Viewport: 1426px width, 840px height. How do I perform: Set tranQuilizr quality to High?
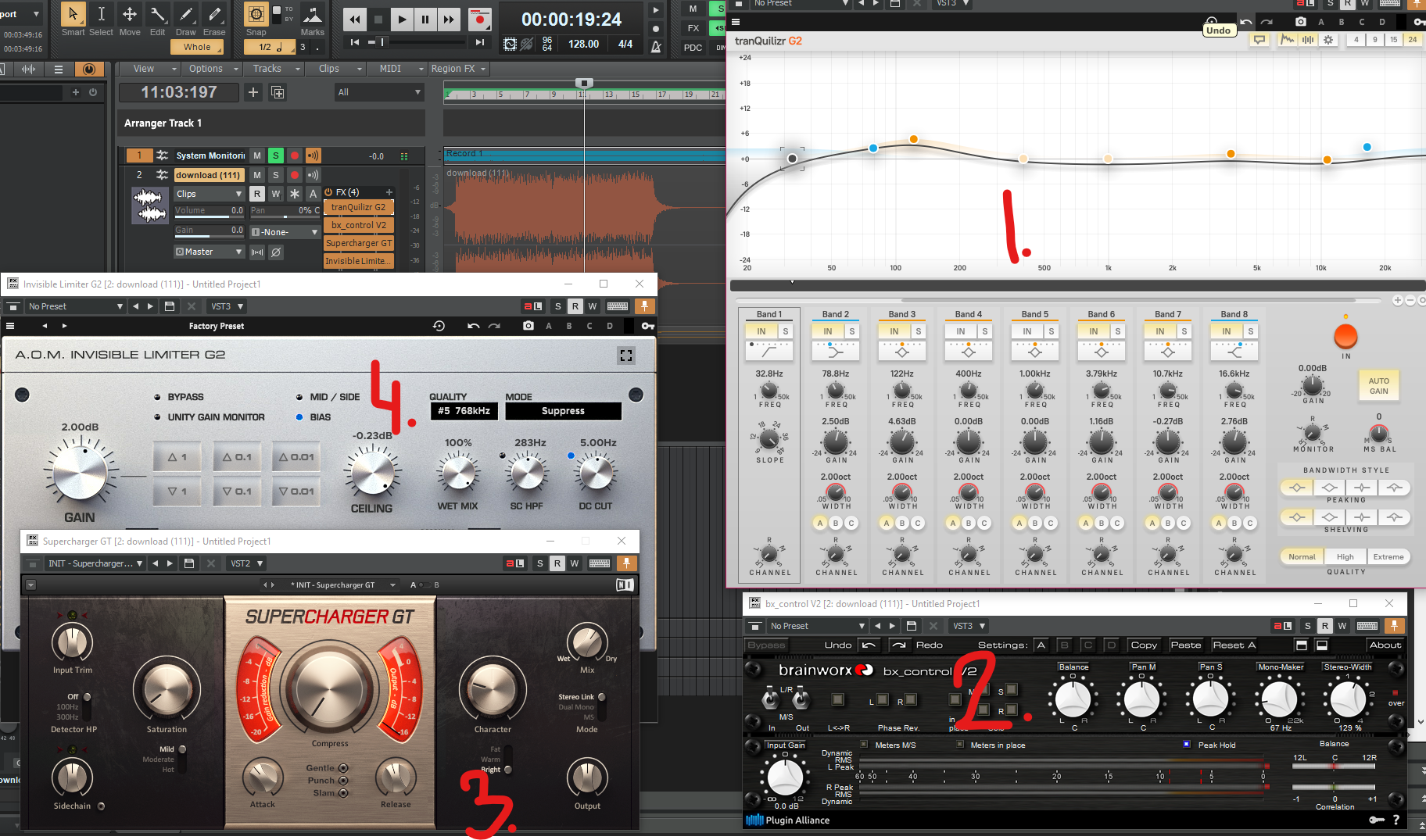(x=1345, y=556)
